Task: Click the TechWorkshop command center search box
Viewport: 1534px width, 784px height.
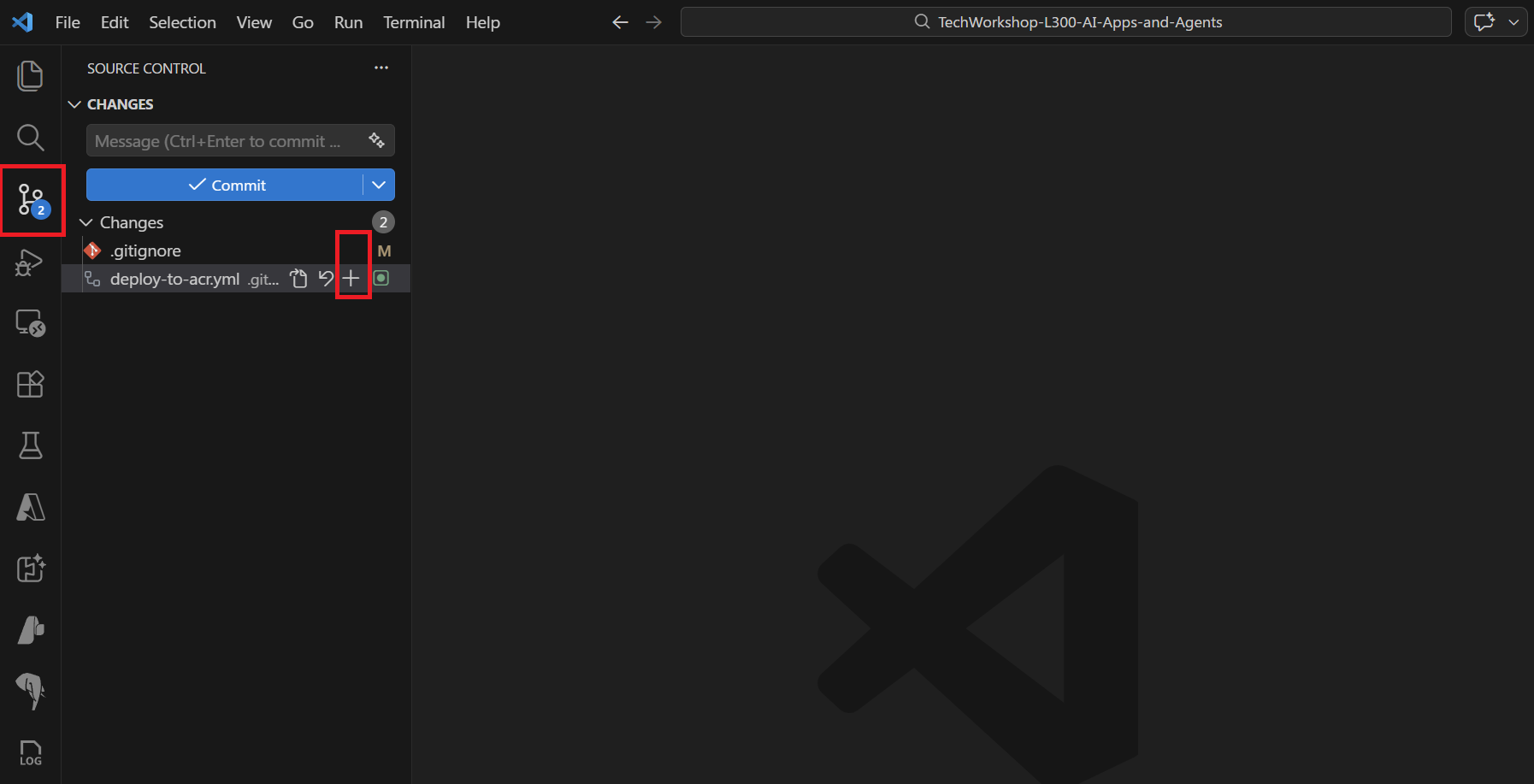Action: point(1065,22)
